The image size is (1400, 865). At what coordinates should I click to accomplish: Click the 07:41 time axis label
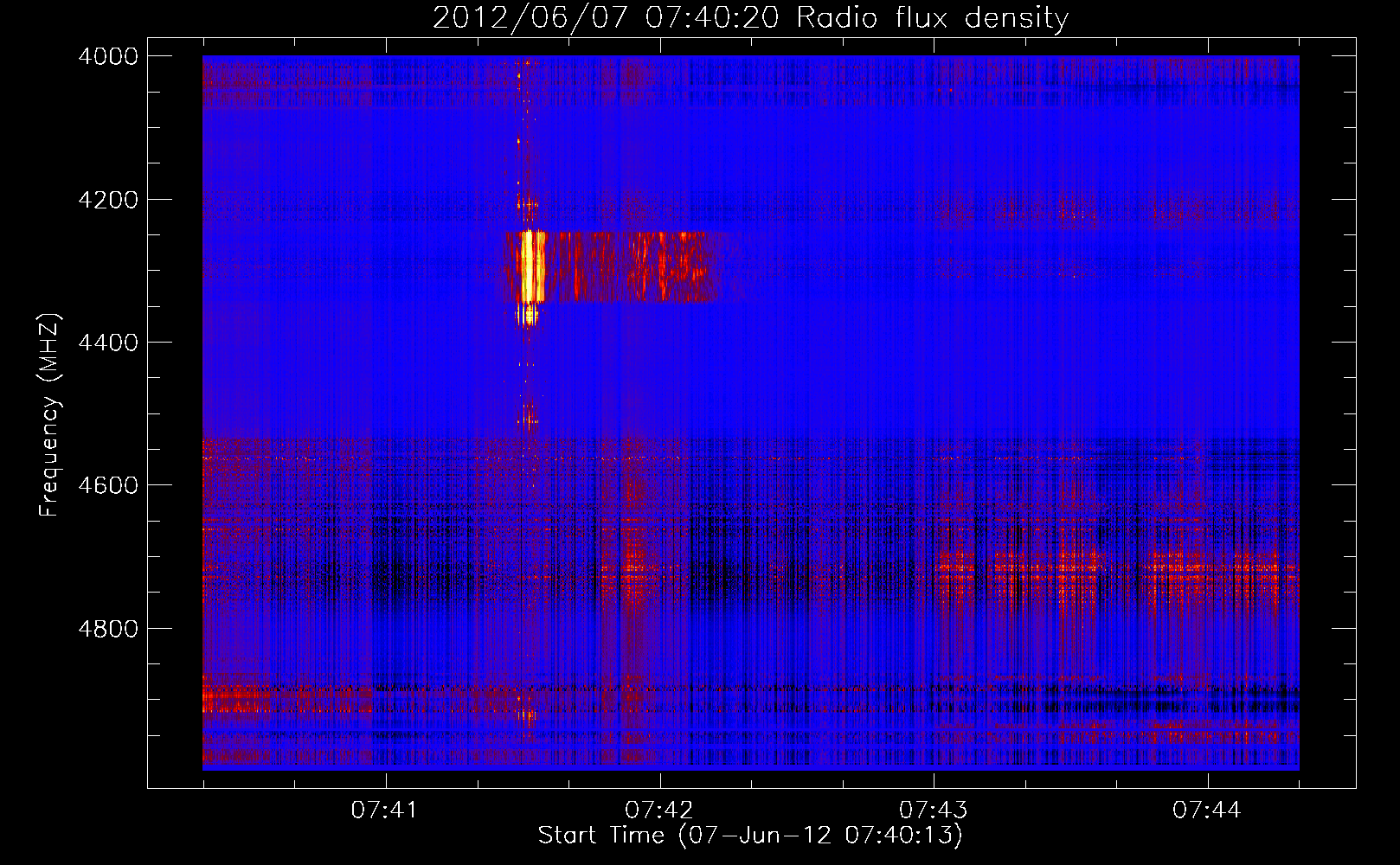point(384,811)
